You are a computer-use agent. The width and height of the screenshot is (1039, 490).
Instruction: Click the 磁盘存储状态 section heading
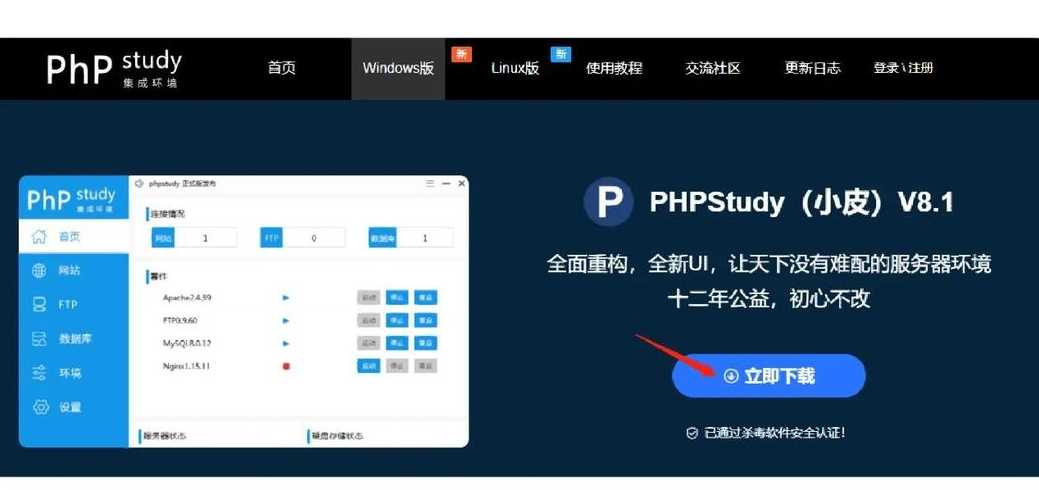(337, 436)
